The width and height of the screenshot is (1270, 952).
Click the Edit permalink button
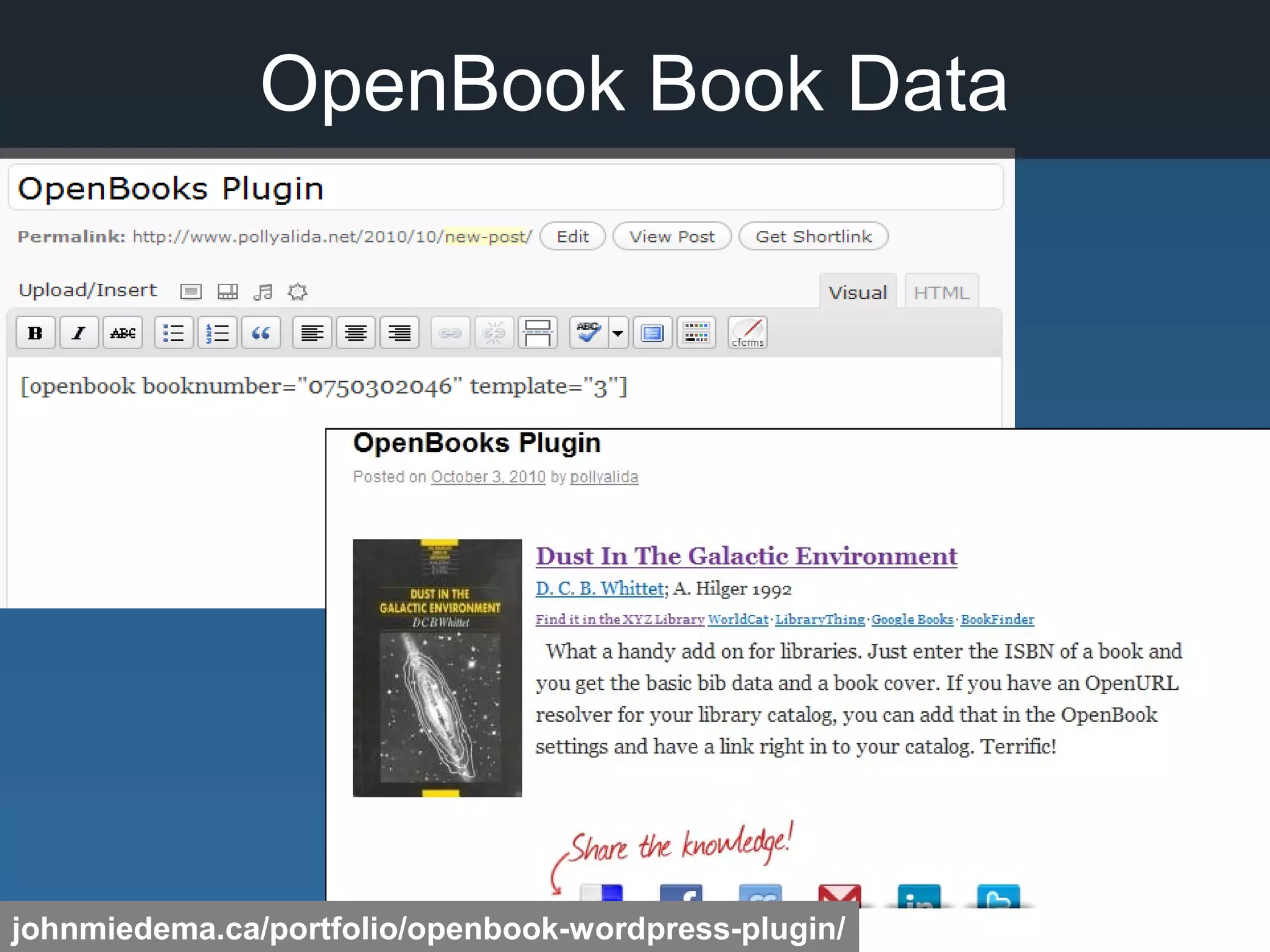[x=572, y=237]
